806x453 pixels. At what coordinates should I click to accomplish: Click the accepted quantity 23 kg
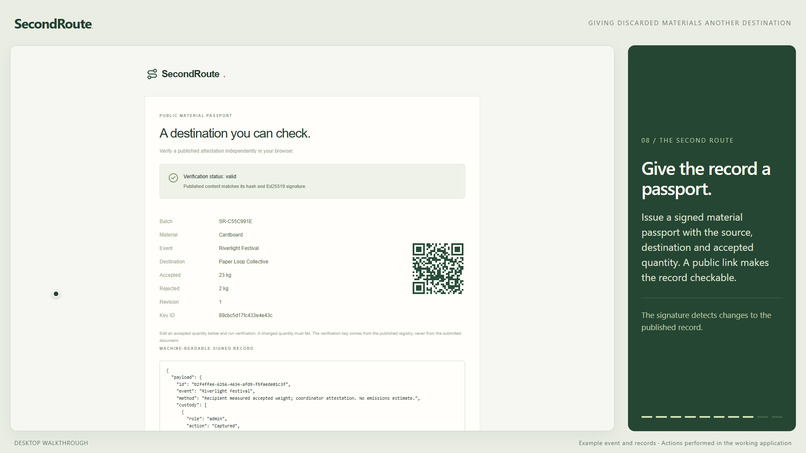pos(225,275)
